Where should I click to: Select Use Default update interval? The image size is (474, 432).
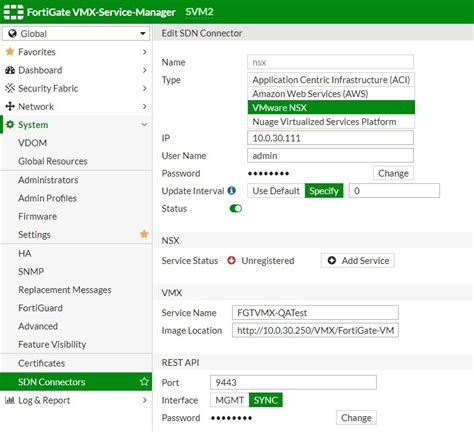click(x=276, y=191)
